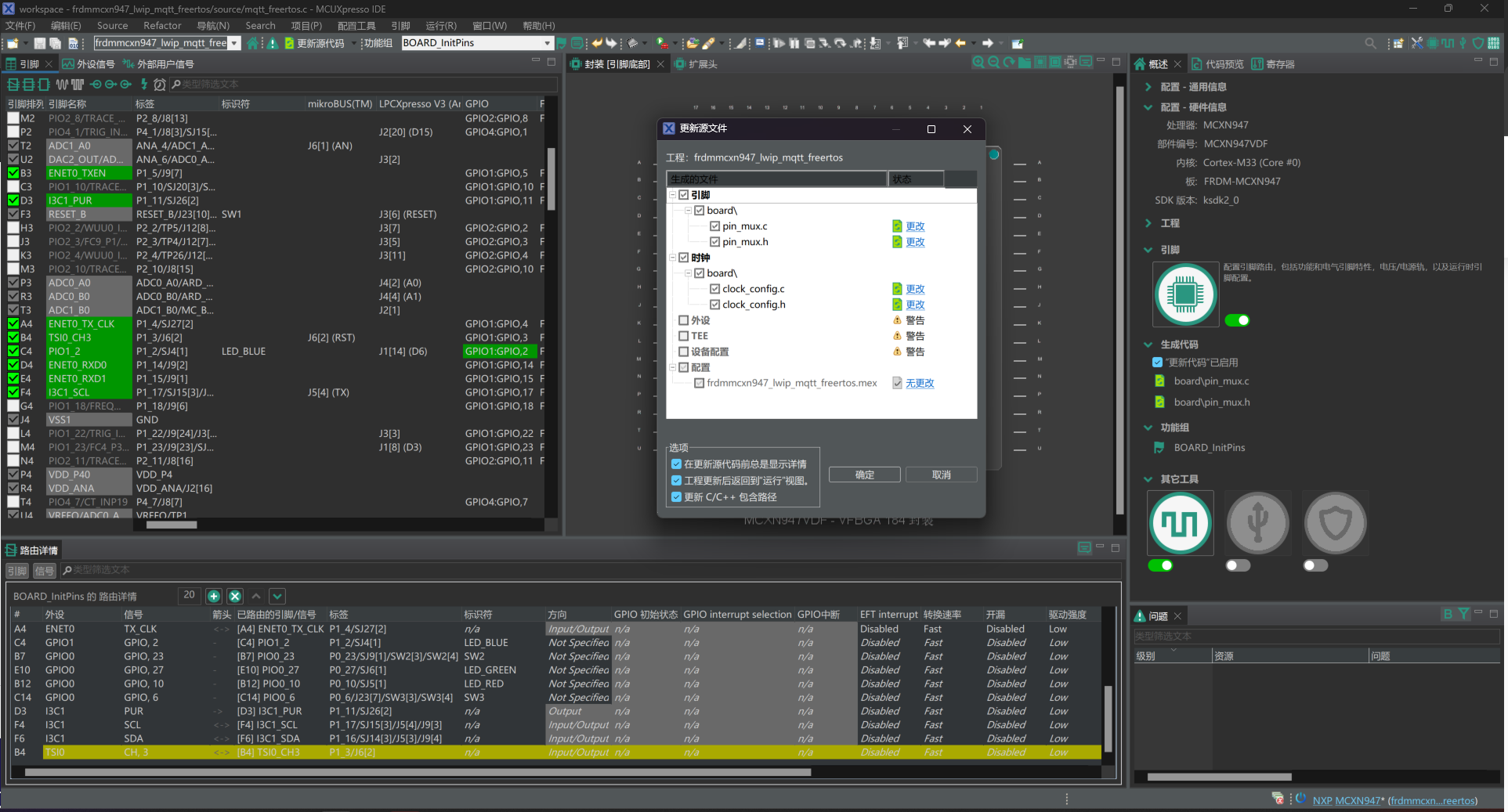Click the Clocks tool icon in top-right toolbar
The width and height of the screenshot is (1508, 812).
[1447, 43]
